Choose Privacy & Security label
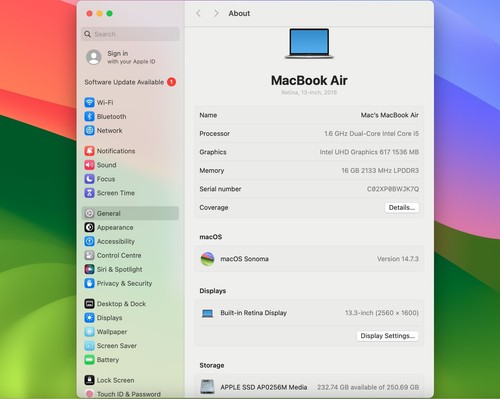 [x=124, y=283]
